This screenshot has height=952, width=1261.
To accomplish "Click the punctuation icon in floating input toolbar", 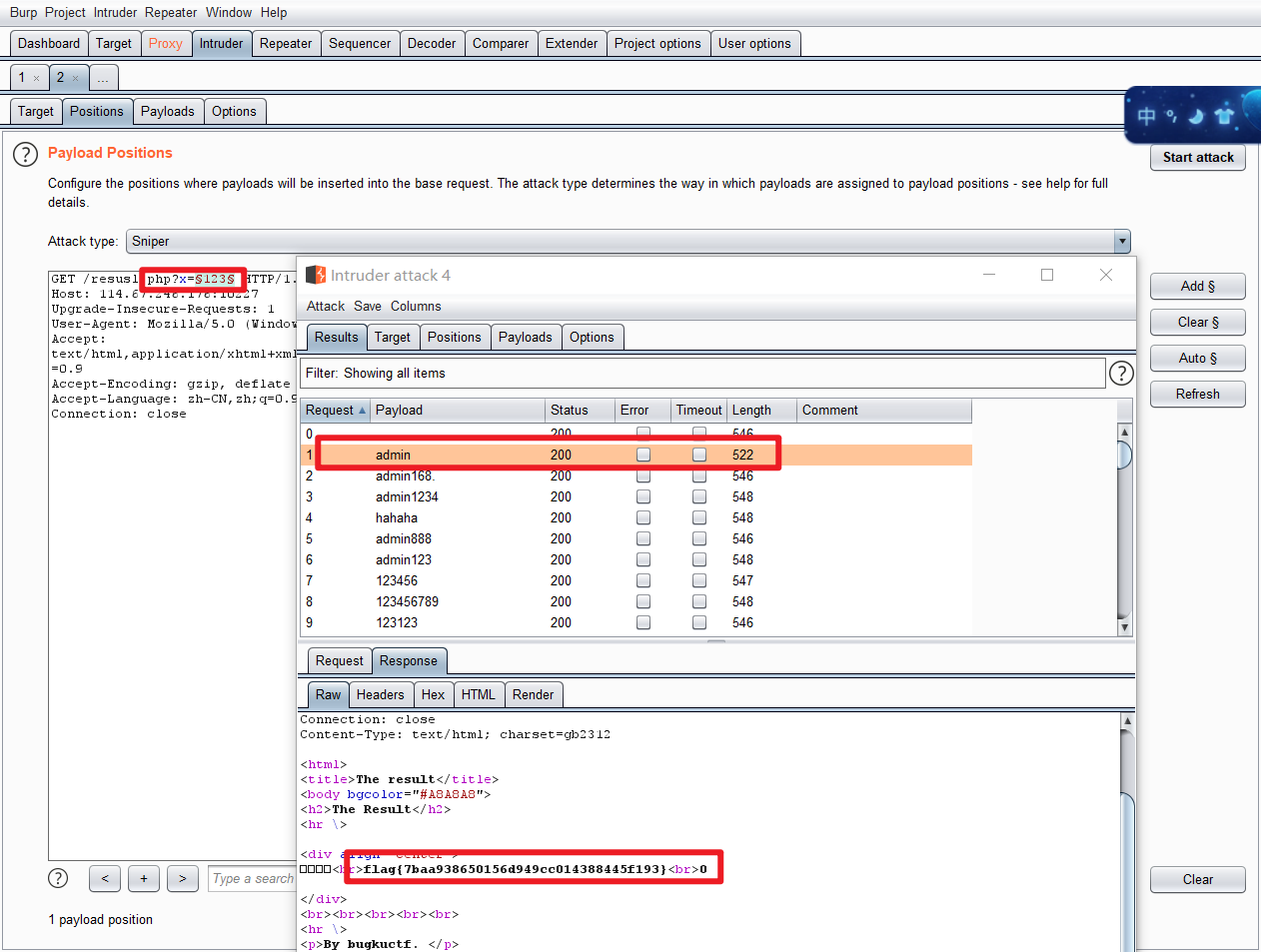I will pos(1171,116).
